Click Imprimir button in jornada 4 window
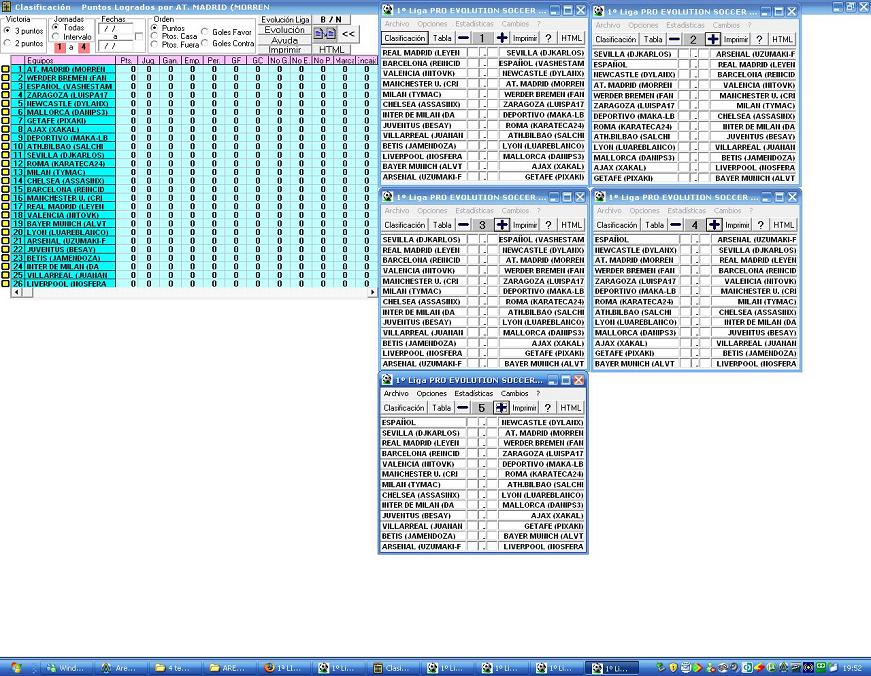The image size is (871, 676). coord(737,224)
